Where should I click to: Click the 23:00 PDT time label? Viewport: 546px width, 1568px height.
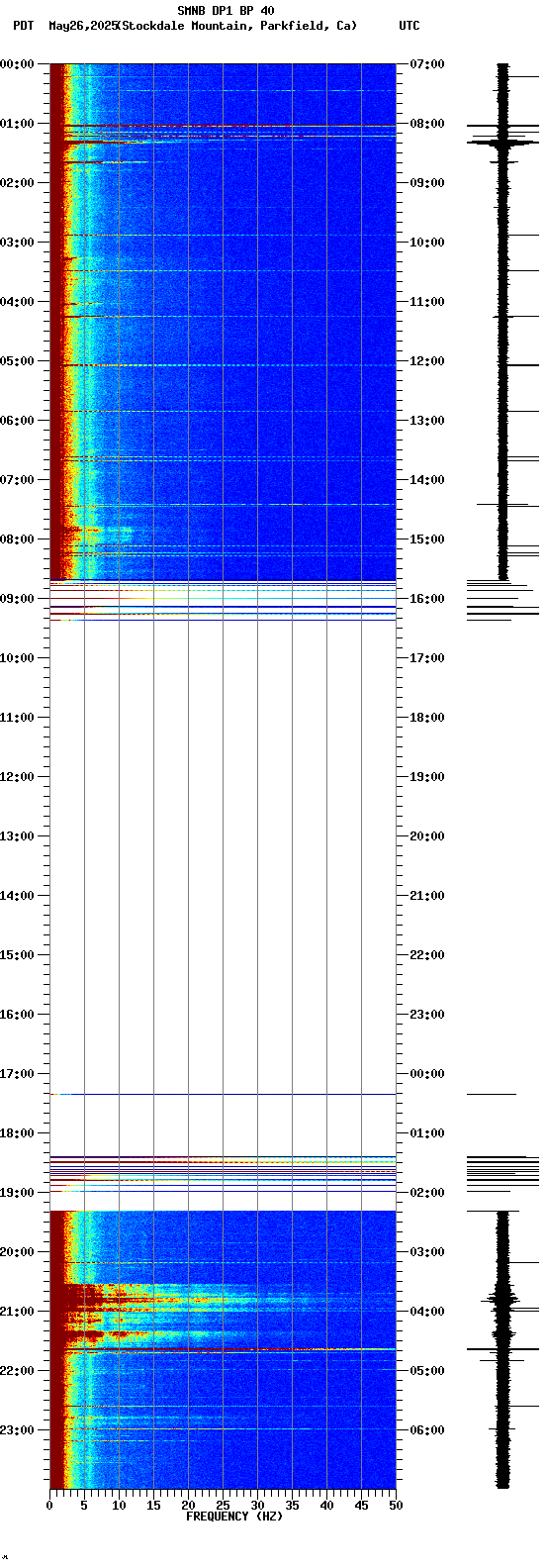[17, 1430]
